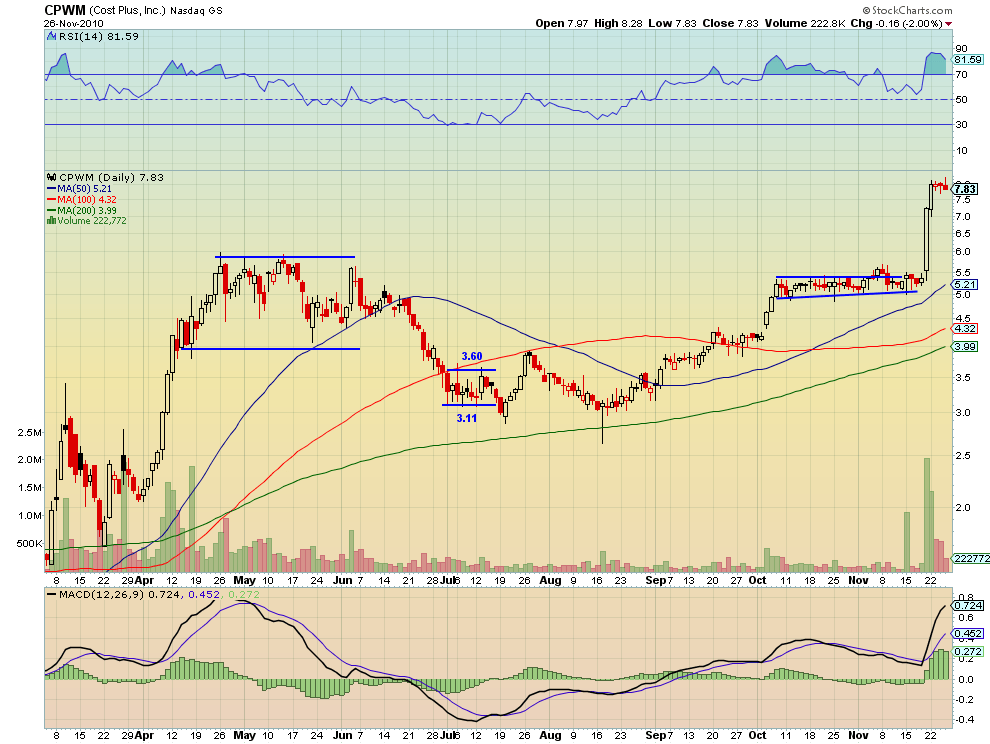
Task: Click the 0.272 MACD histogram value tag
Action: [968, 651]
